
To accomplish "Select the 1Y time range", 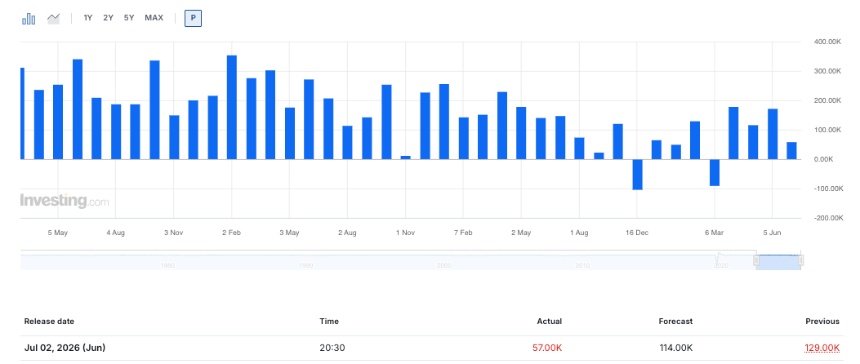I will coord(88,18).
